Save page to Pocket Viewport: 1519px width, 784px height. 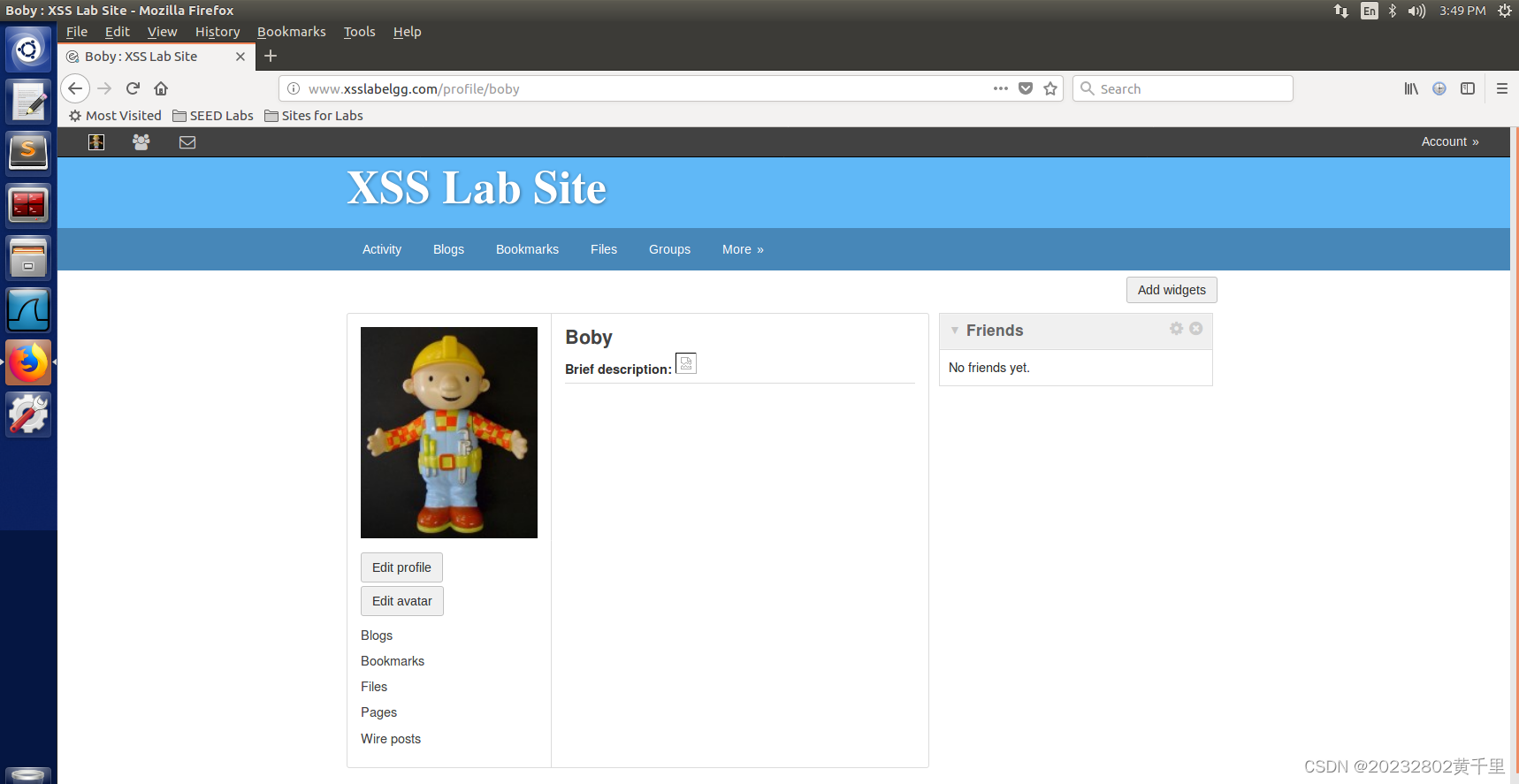tap(1026, 88)
